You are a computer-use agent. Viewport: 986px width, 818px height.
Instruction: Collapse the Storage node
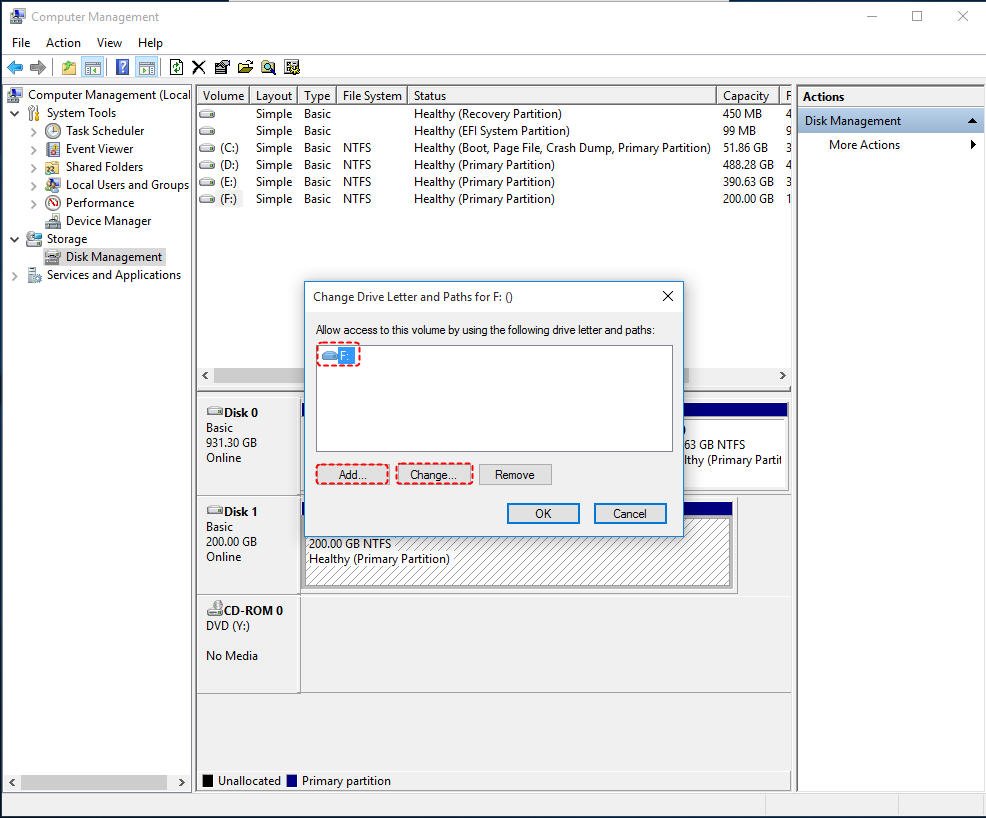(14, 240)
